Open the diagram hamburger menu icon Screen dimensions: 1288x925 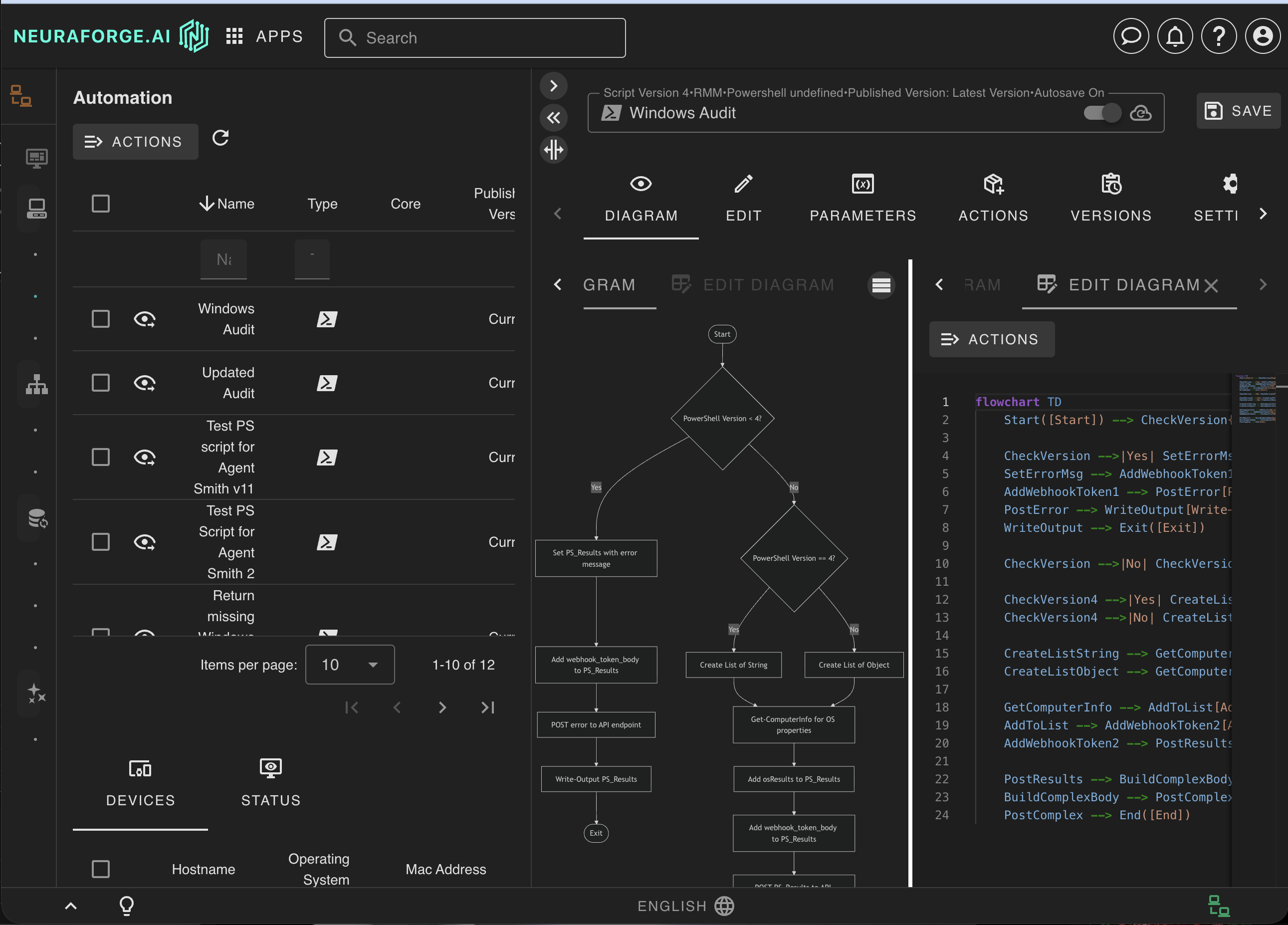pyautogui.click(x=881, y=285)
